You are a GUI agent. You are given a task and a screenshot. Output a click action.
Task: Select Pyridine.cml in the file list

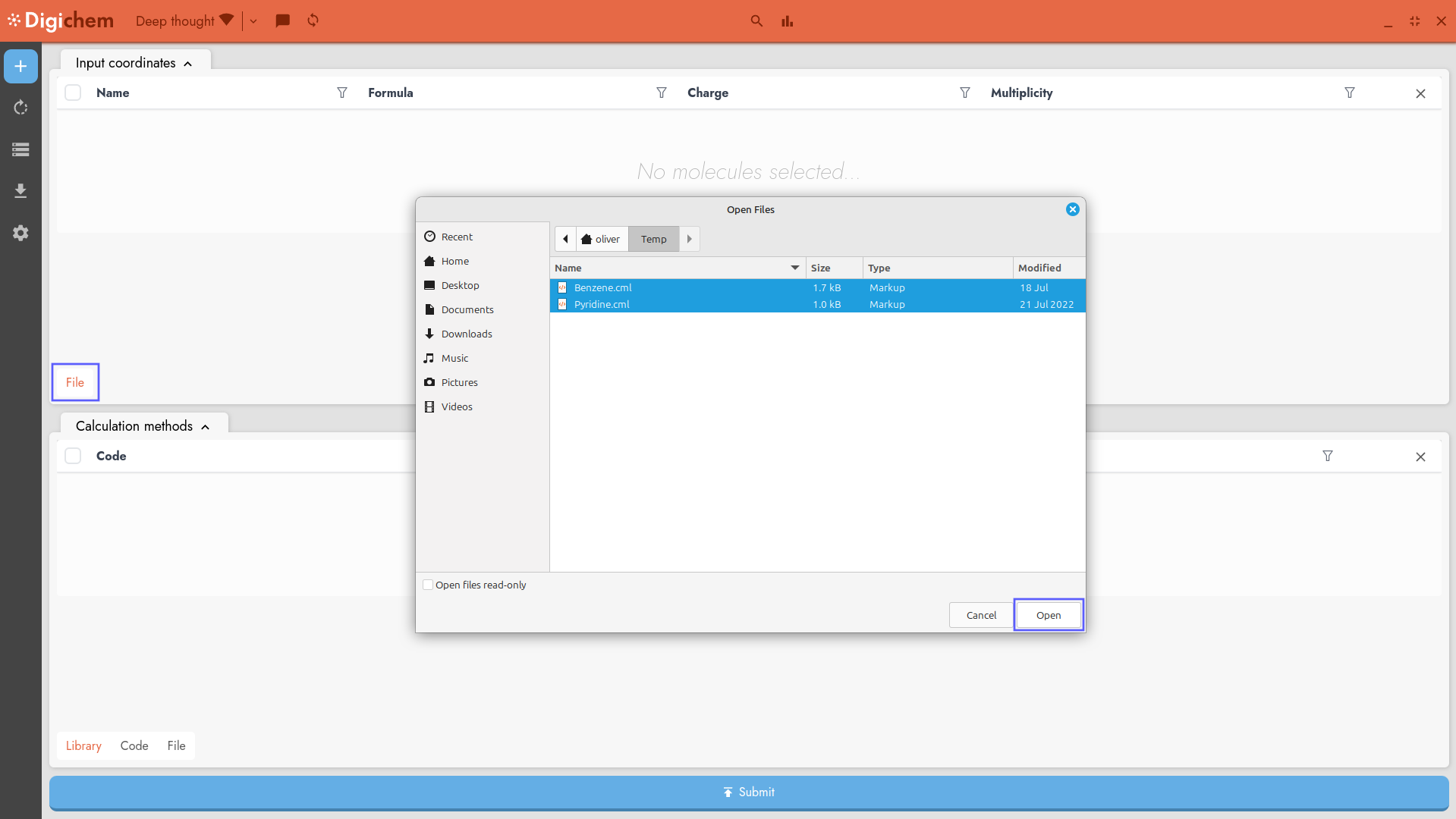[x=602, y=304]
